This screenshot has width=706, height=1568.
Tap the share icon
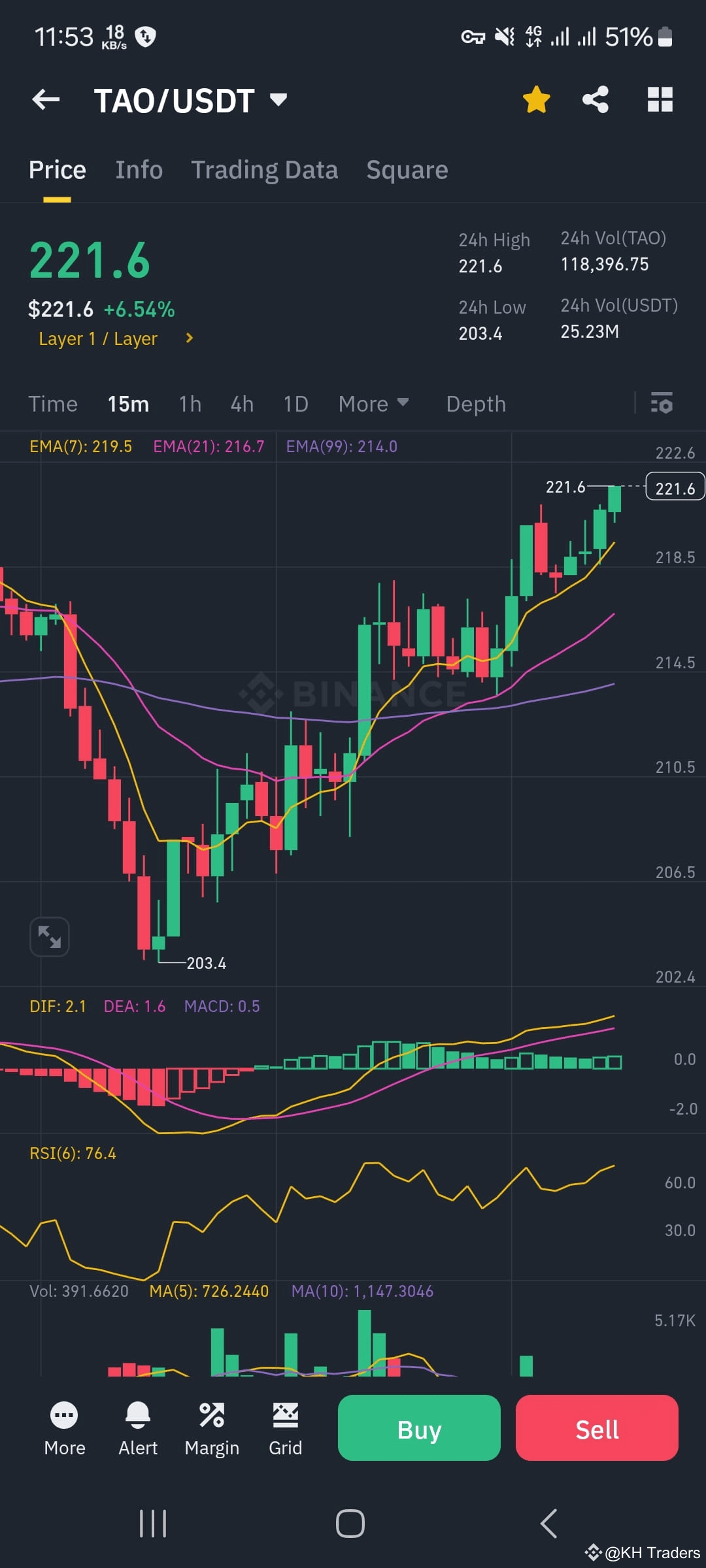pos(596,100)
